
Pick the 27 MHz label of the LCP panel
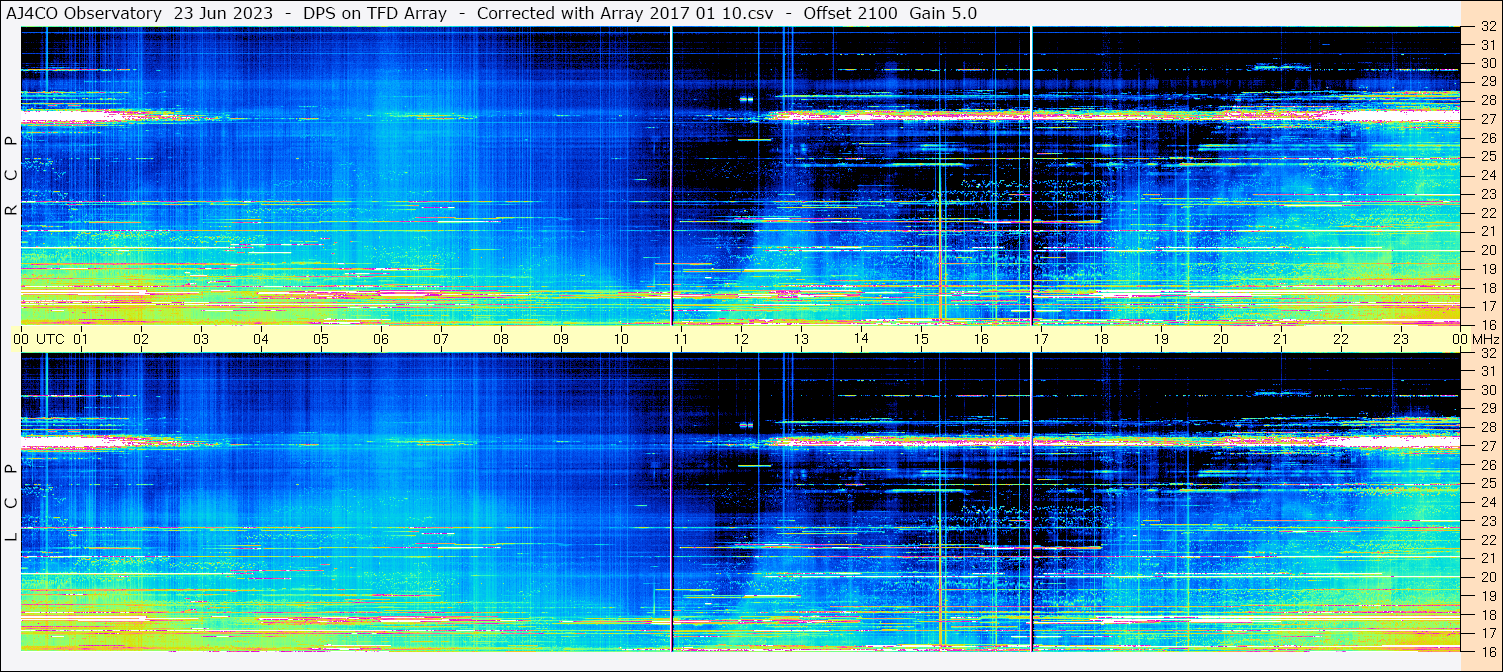click(1488, 446)
